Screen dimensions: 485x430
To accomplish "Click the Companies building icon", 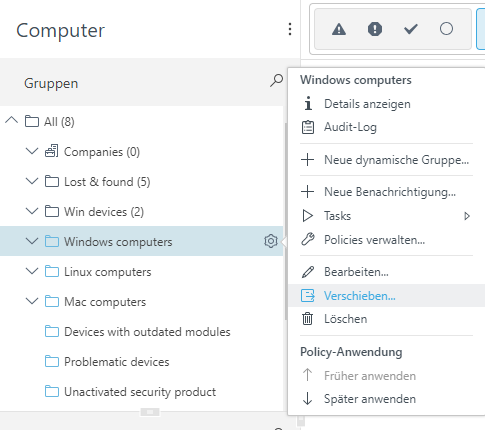I will [52, 151].
